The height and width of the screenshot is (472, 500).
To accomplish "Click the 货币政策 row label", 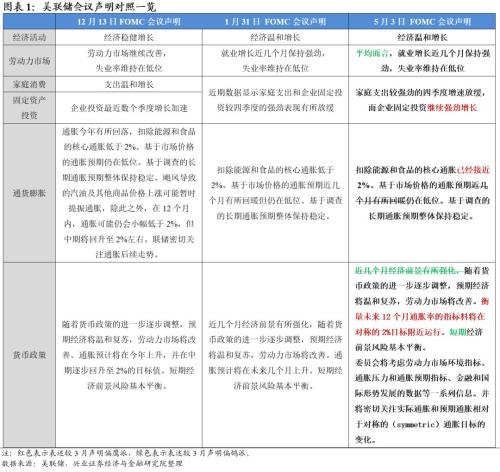I will click(29, 355).
